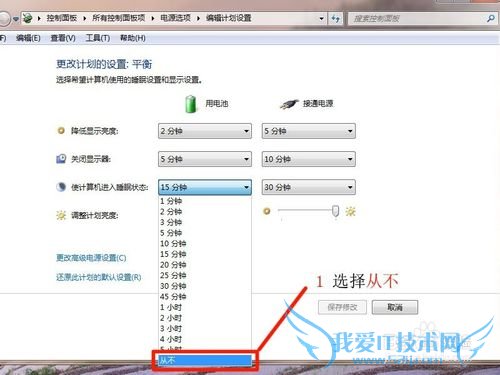Viewport: 500px width, 375px height.
Task: Click the moon icon beside sleep setting
Action: [61, 187]
